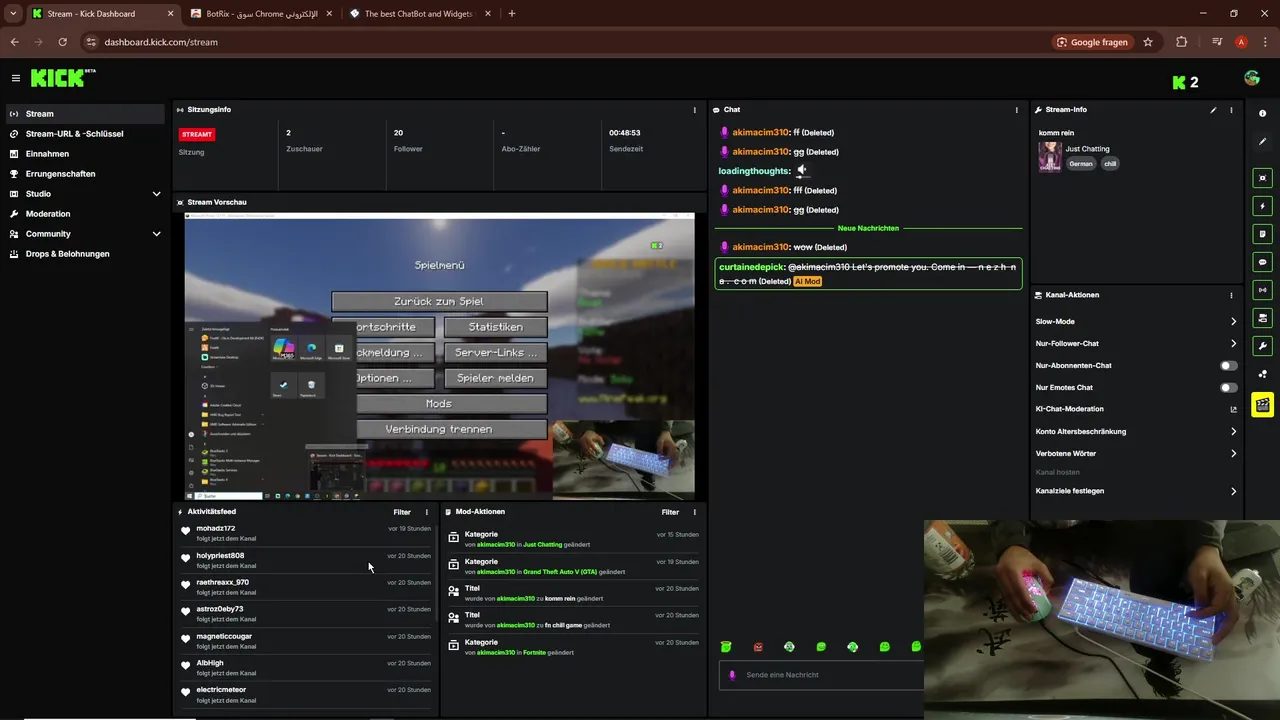This screenshot has width=1280, height=720.
Task: Click Neue Nachrichten divider link in chat
Action: [x=868, y=228]
